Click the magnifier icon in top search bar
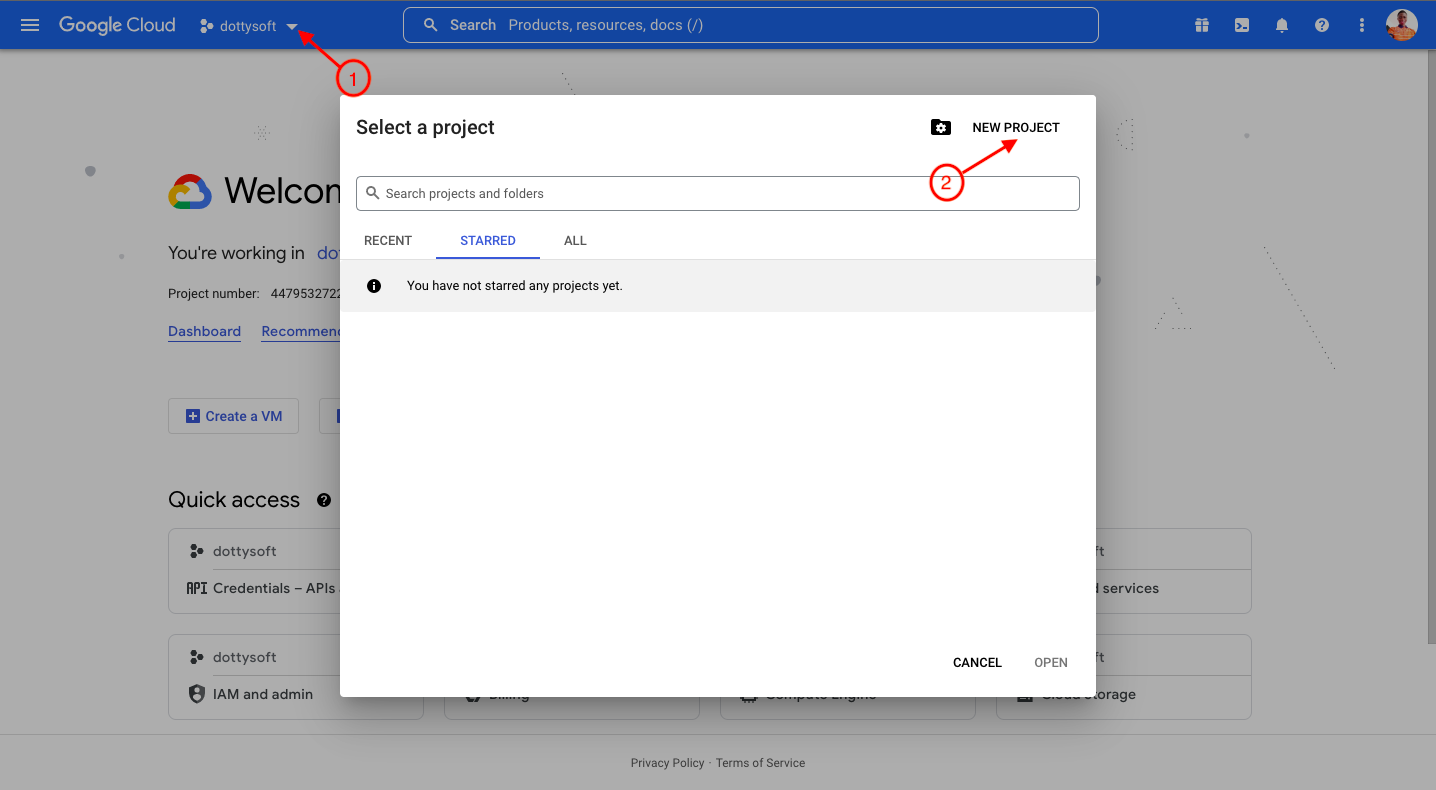Viewport: 1436px width, 790px height. 431,25
